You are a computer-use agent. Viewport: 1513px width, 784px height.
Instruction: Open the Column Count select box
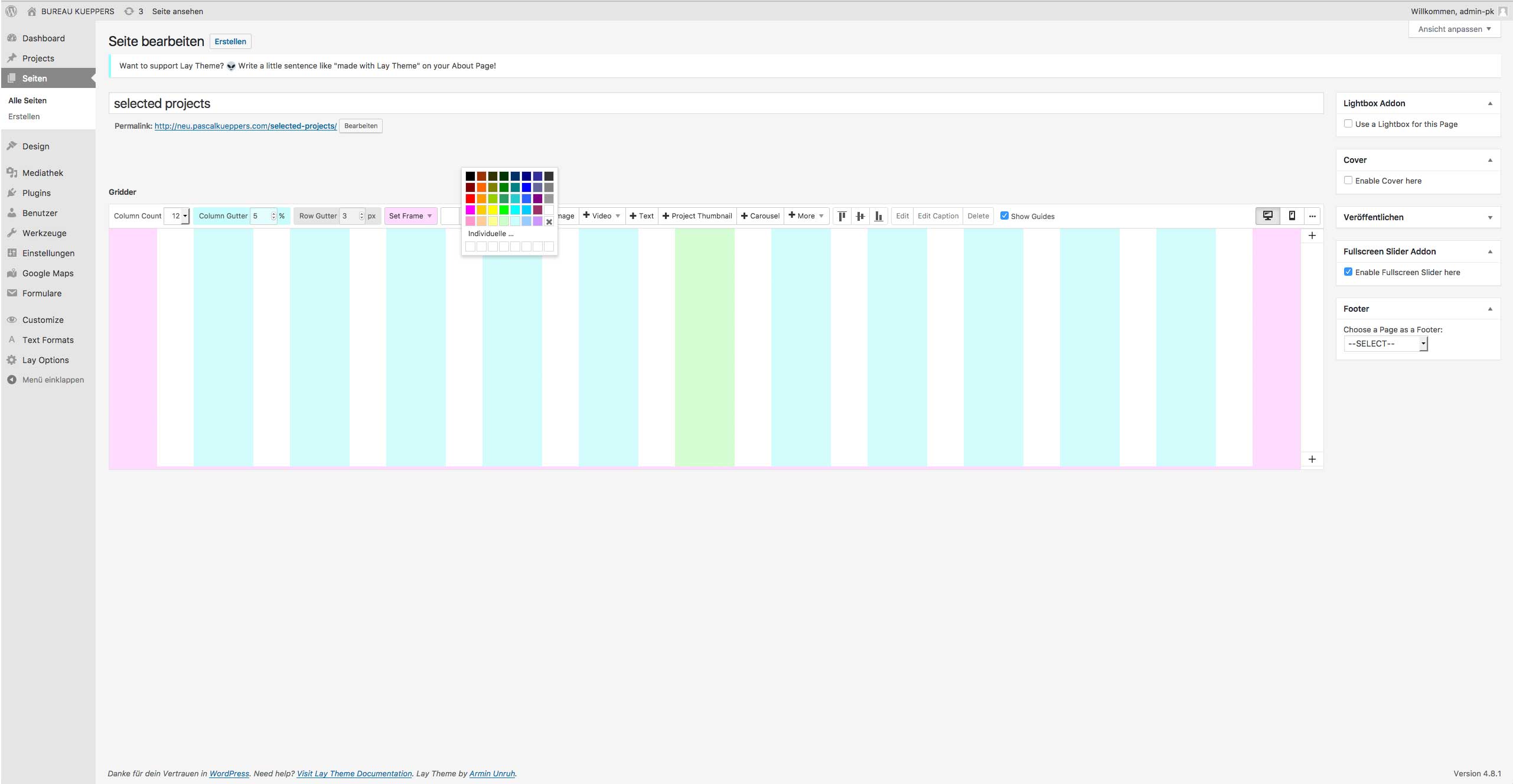click(177, 216)
